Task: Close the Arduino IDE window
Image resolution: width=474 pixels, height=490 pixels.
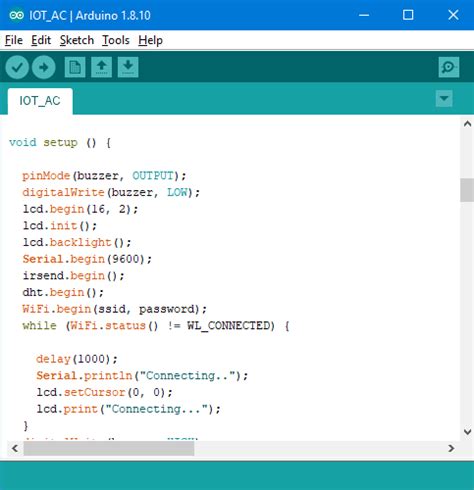Action: [453, 15]
